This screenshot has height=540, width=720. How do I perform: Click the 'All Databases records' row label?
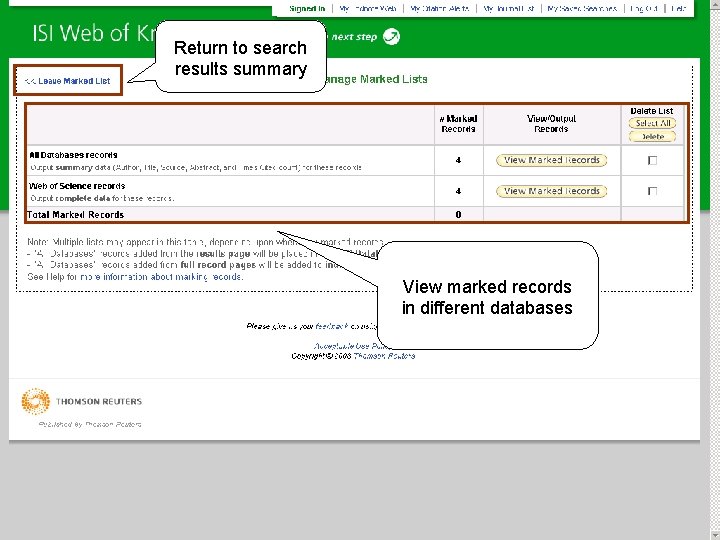[x=73, y=155]
